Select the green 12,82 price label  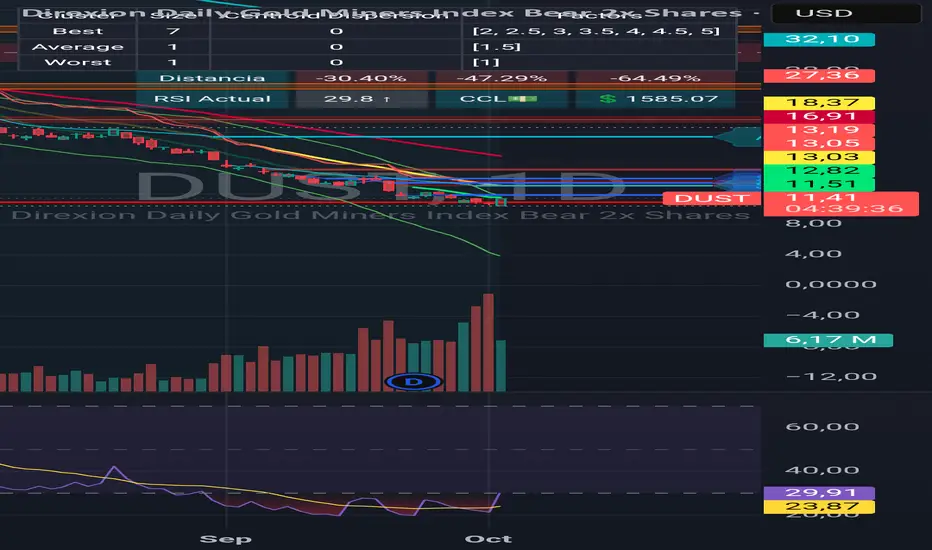tap(797, 171)
